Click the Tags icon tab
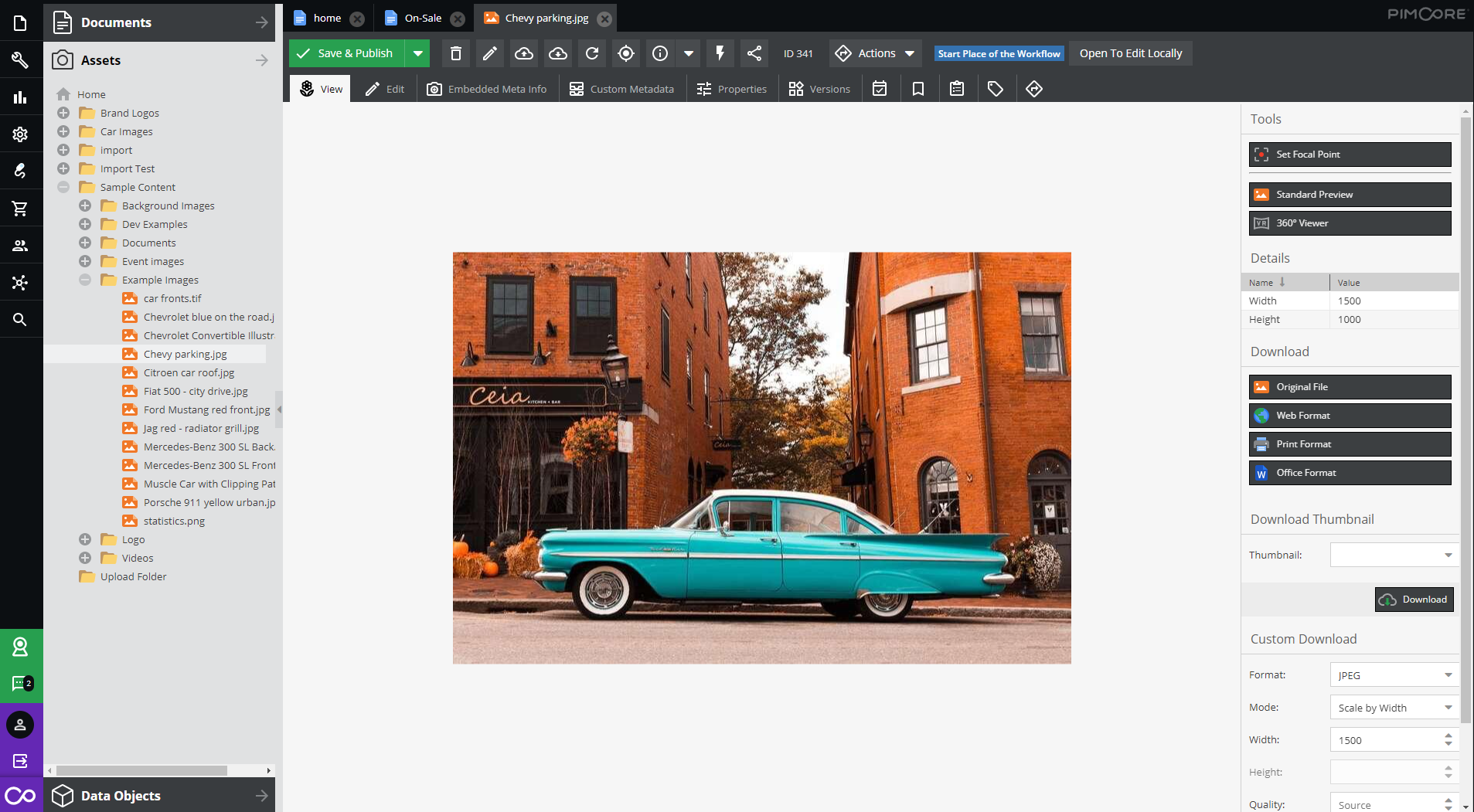This screenshot has height=812, width=1474. coord(996,89)
